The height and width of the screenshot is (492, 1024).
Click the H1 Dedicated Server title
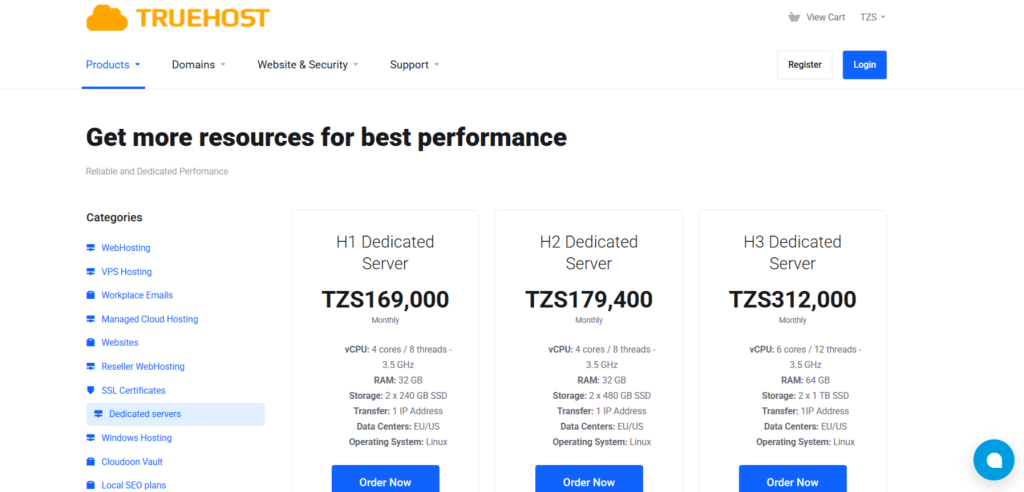[385, 252]
